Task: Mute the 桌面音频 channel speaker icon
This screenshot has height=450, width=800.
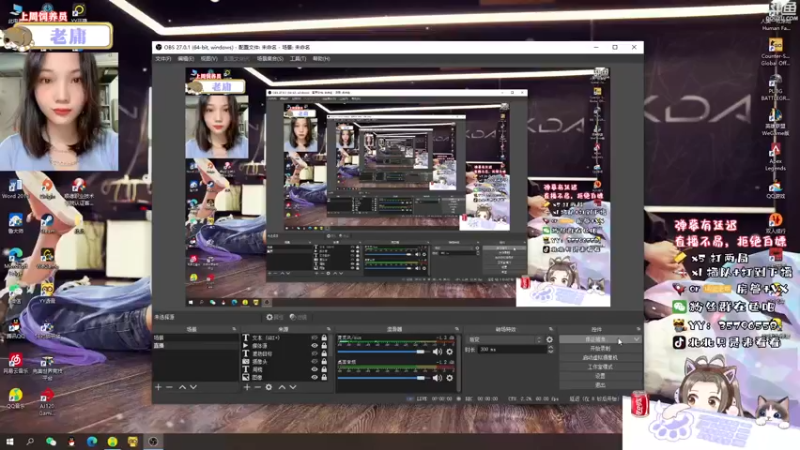Action: pos(437,378)
